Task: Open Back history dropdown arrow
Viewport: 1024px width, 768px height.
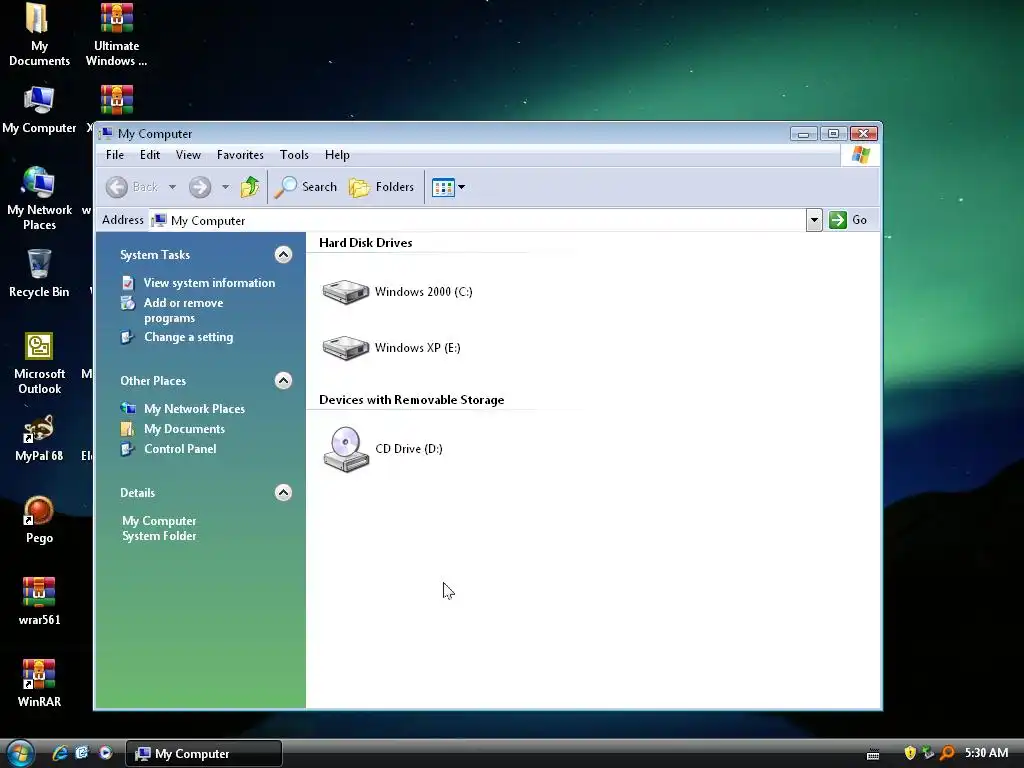Action: (172, 187)
